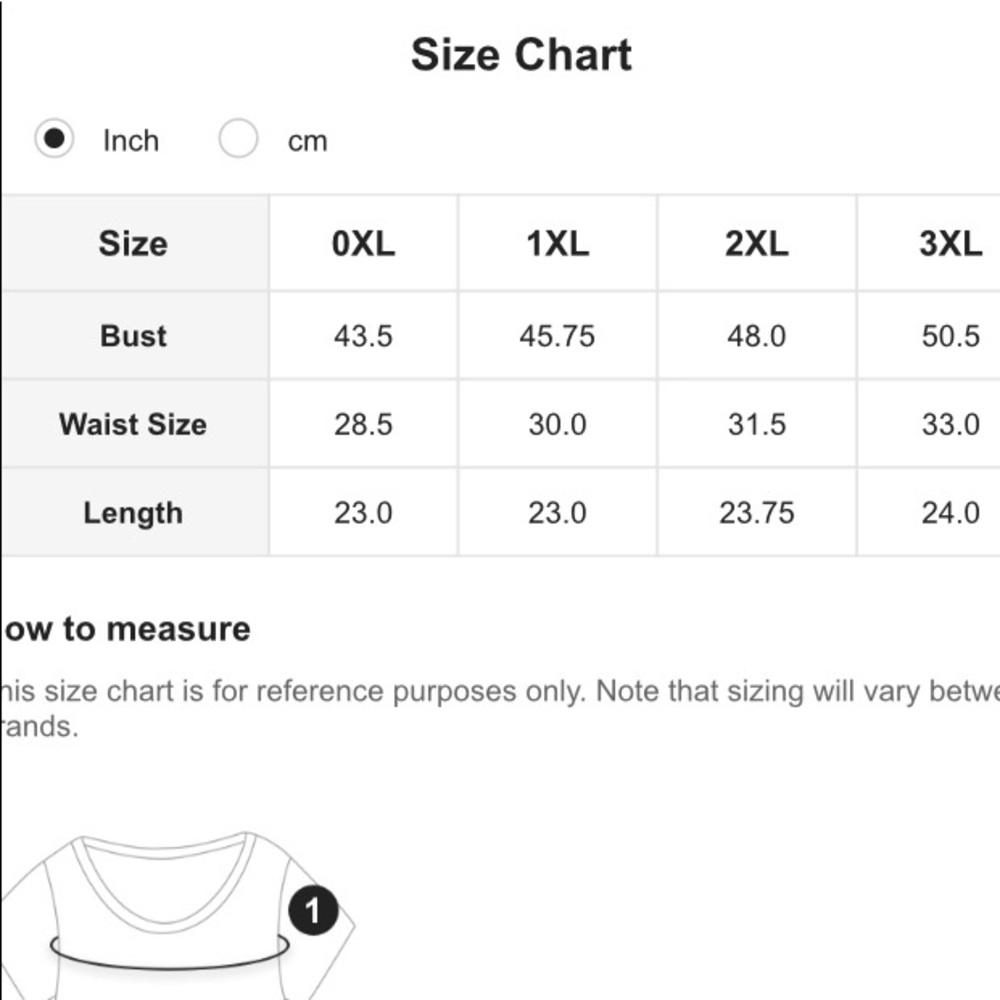Click the t-shirt measurement illustration

178,916
